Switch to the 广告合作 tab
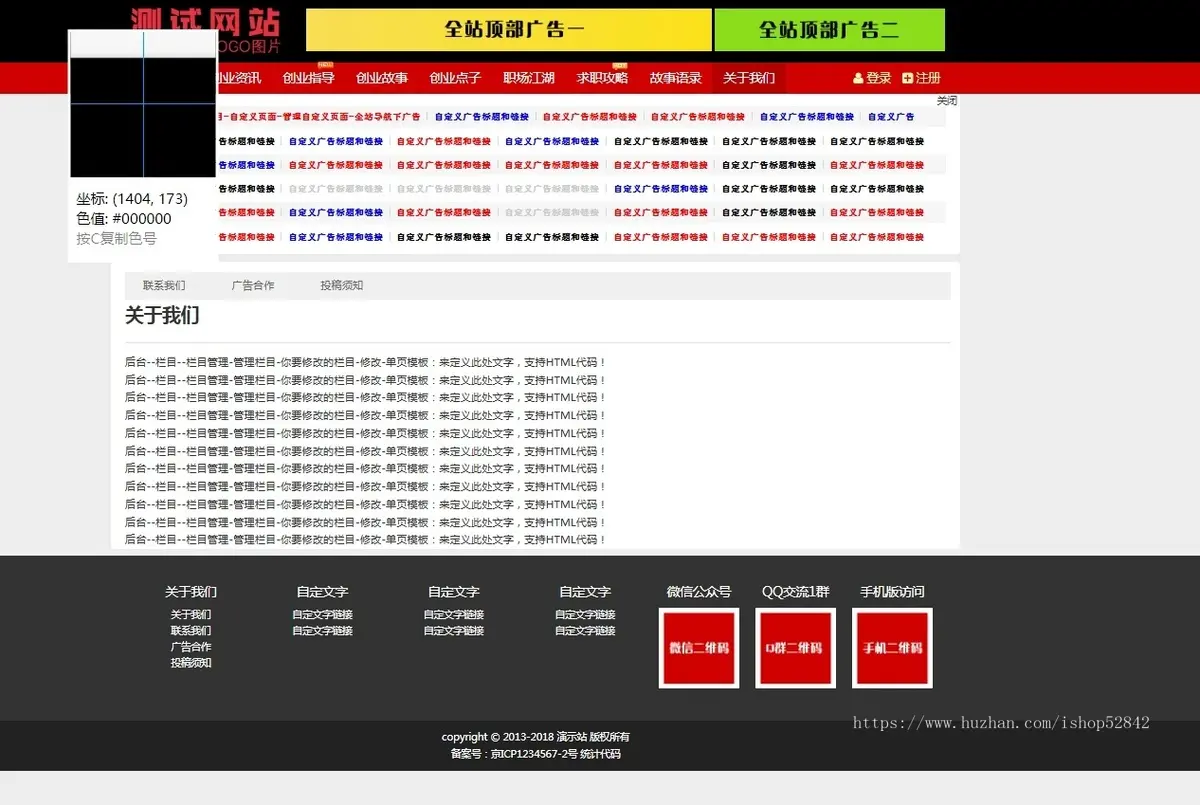 coord(253,286)
